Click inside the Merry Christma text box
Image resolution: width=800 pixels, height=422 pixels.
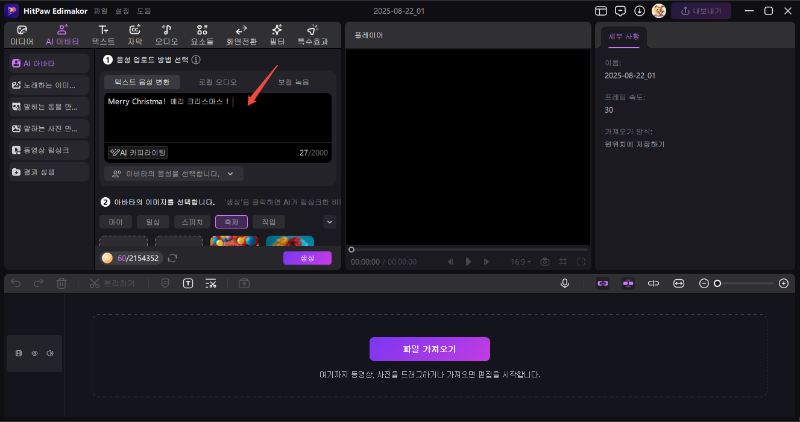(218, 117)
